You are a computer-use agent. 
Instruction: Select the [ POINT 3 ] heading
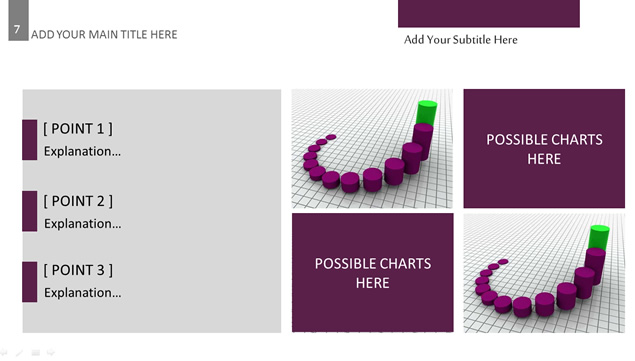(x=78, y=270)
